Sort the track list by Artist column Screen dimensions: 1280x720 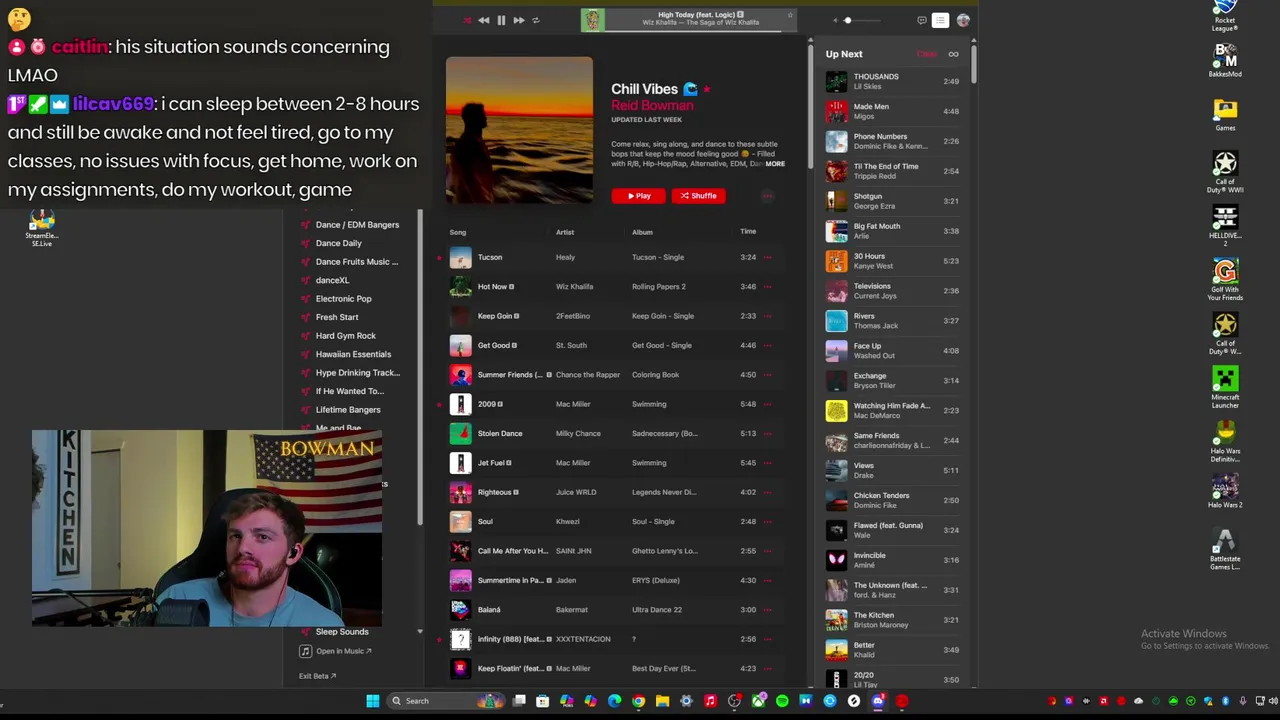pyautogui.click(x=565, y=232)
